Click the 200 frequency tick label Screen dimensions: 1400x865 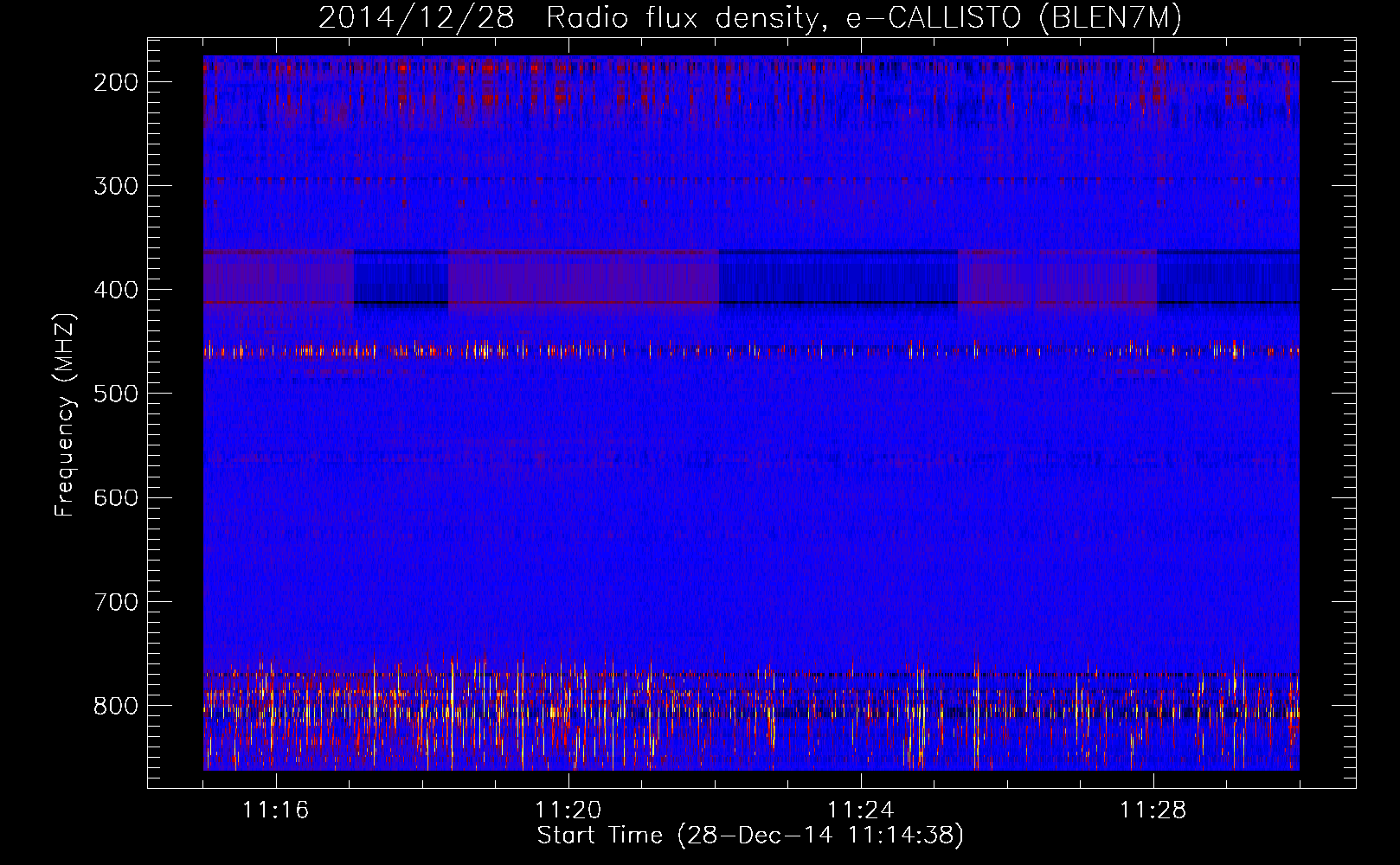[116, 82]
